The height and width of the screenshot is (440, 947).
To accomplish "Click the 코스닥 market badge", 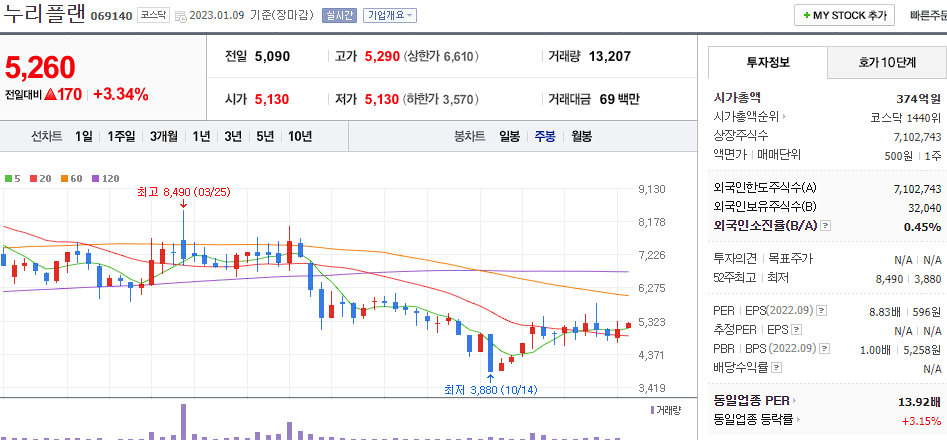I will [153, 16].
